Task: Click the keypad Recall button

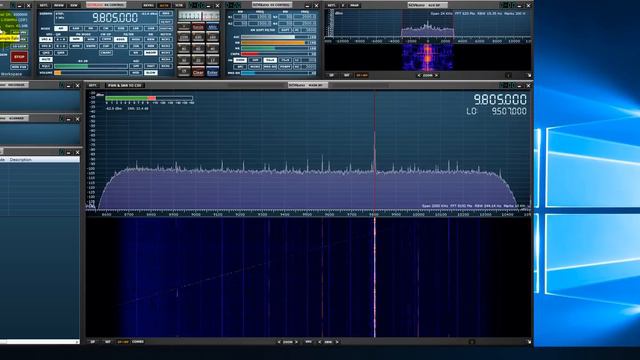Action: pyautogui.click(x=198, y=27)
